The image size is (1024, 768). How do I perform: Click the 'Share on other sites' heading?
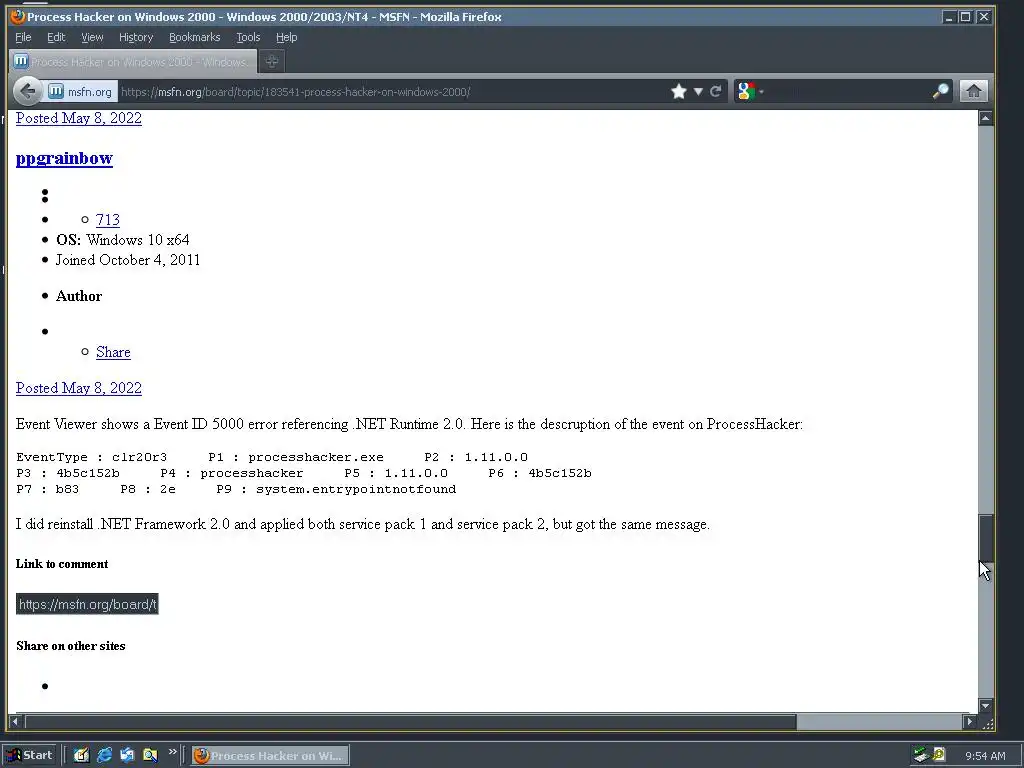[x=71, y=646]
